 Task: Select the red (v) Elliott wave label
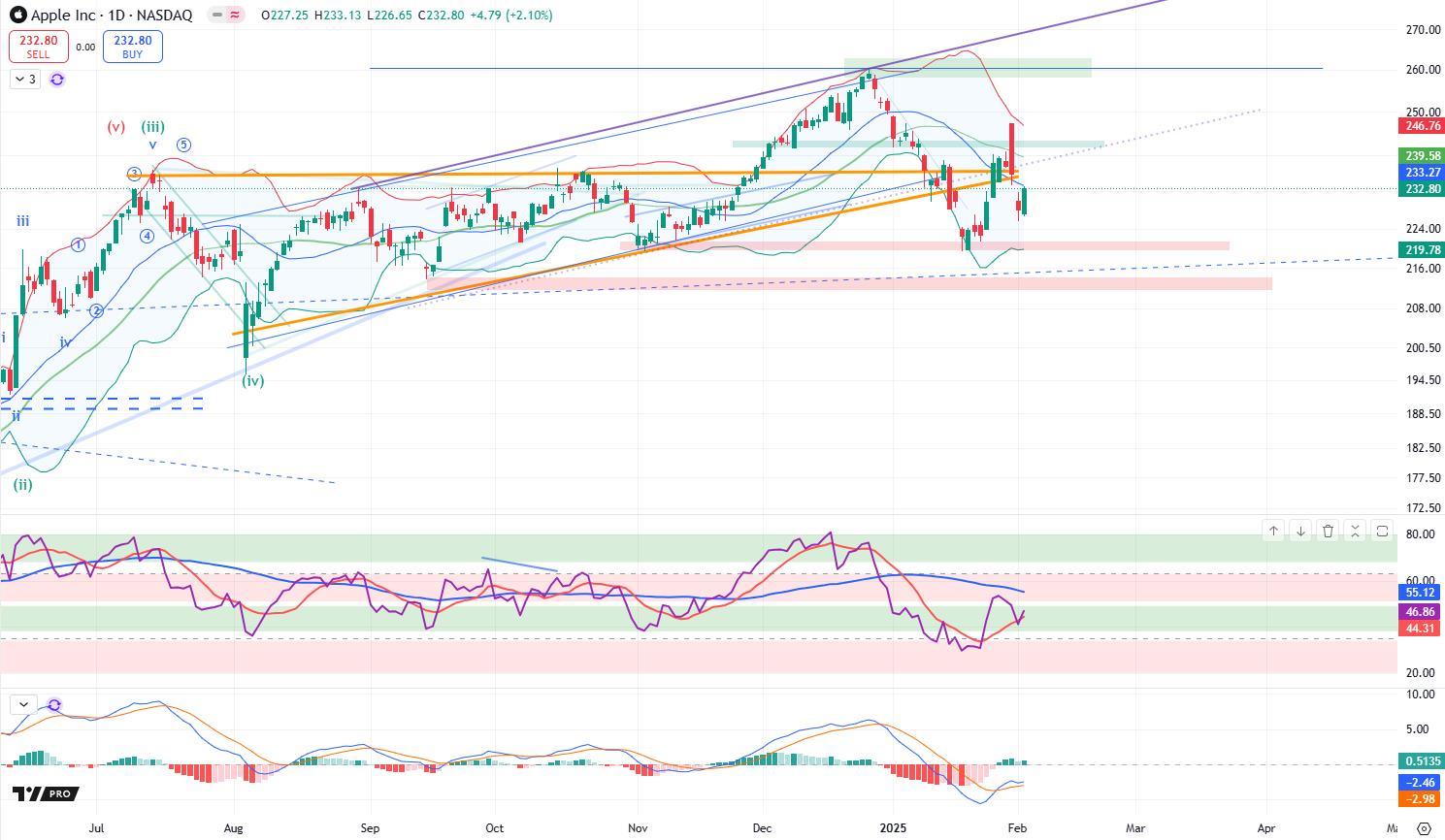(x=116, y=126)
